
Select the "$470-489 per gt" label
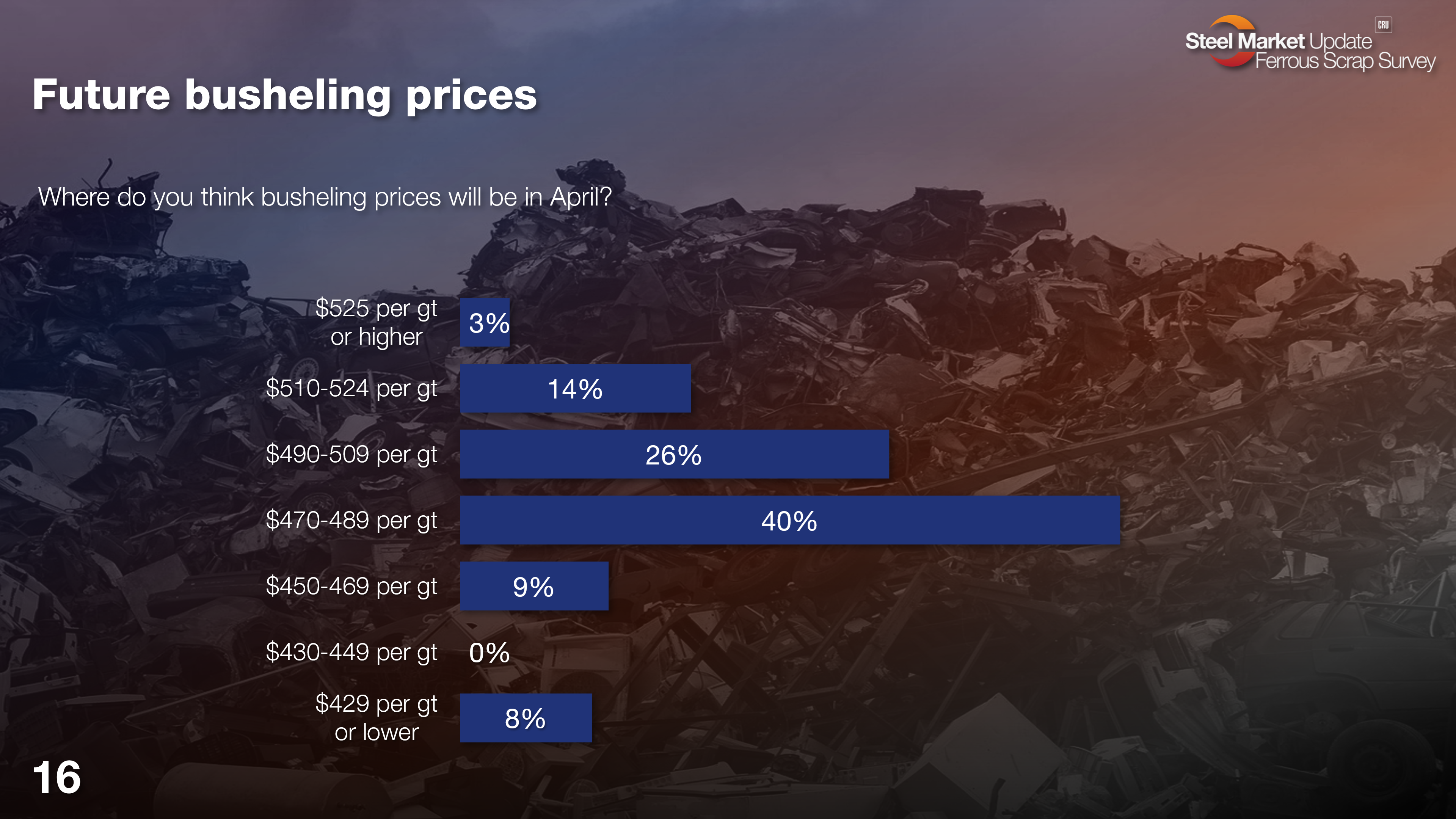(351, 520)
